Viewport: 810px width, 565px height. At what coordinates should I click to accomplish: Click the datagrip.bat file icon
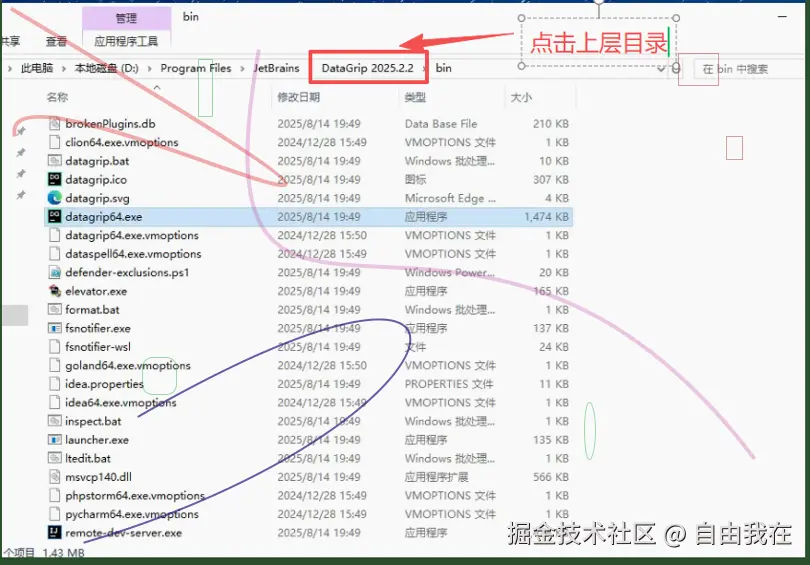[54, 161]
